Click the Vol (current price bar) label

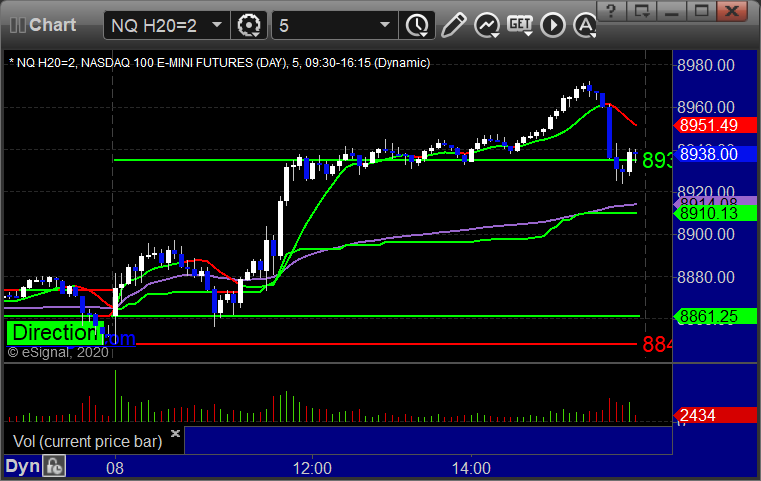(87, 441)
